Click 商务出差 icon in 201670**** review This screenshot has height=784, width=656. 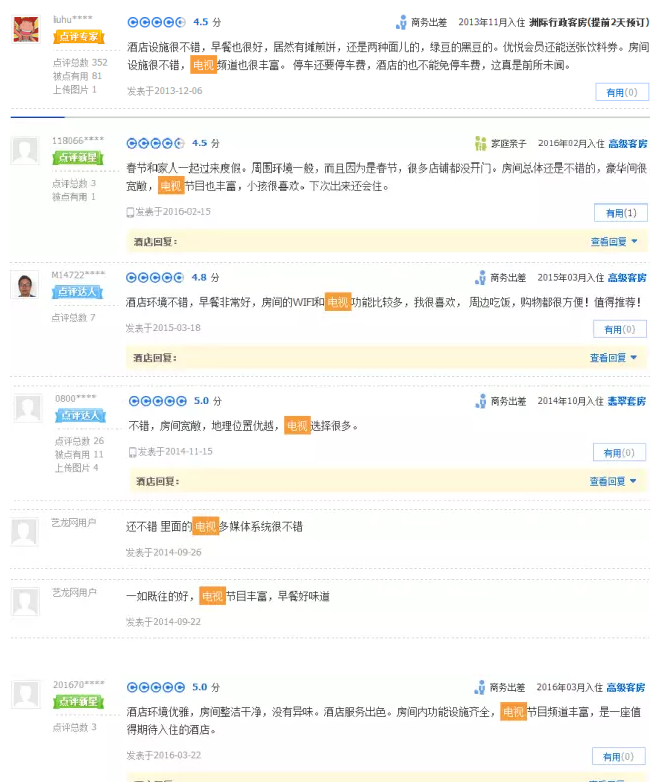pyautogui.click(x=480, y=688)
